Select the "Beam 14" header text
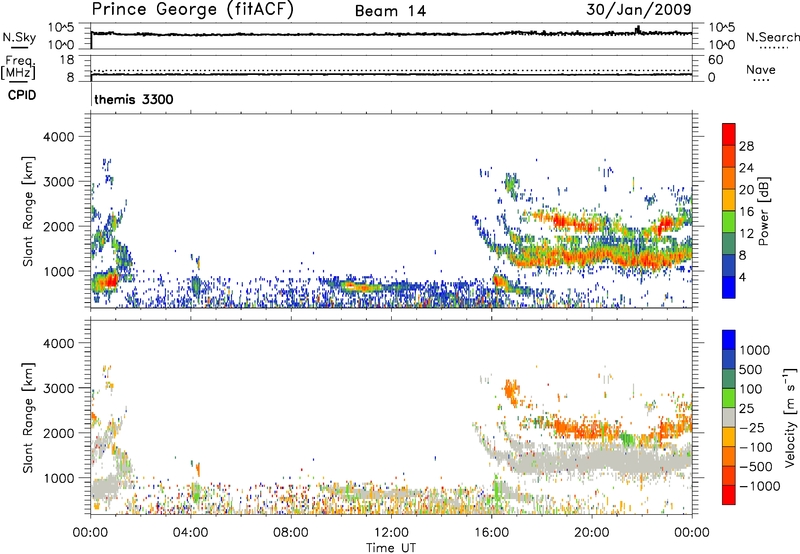This screenshot has width=800, height=554. 390,11
